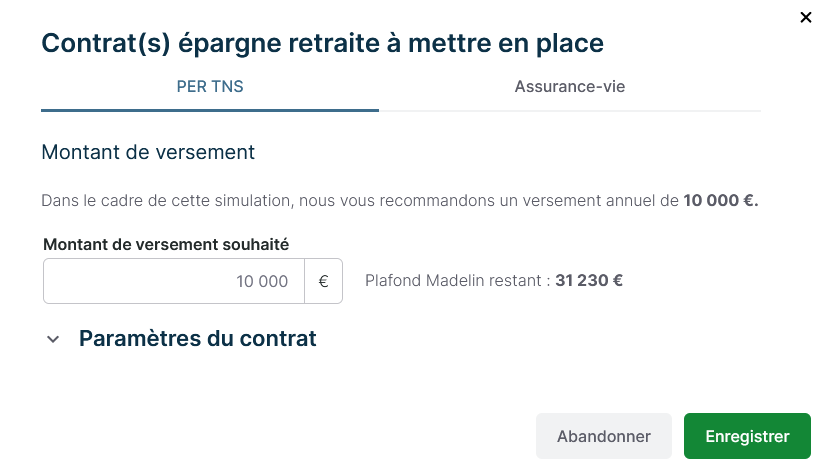Click the blue underline beneath PER TNS

click(210, 109)
